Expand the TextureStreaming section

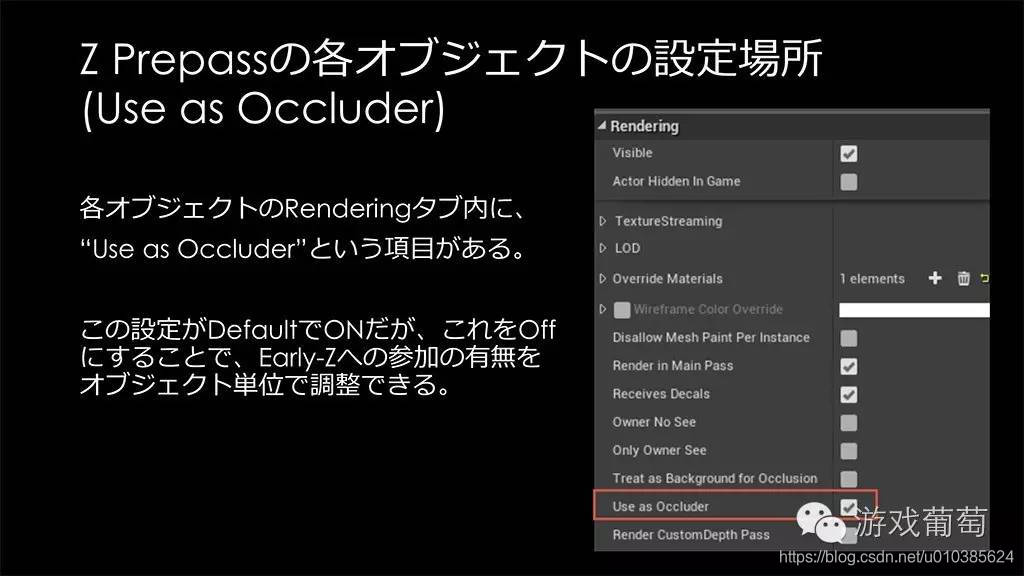[603, 221]
